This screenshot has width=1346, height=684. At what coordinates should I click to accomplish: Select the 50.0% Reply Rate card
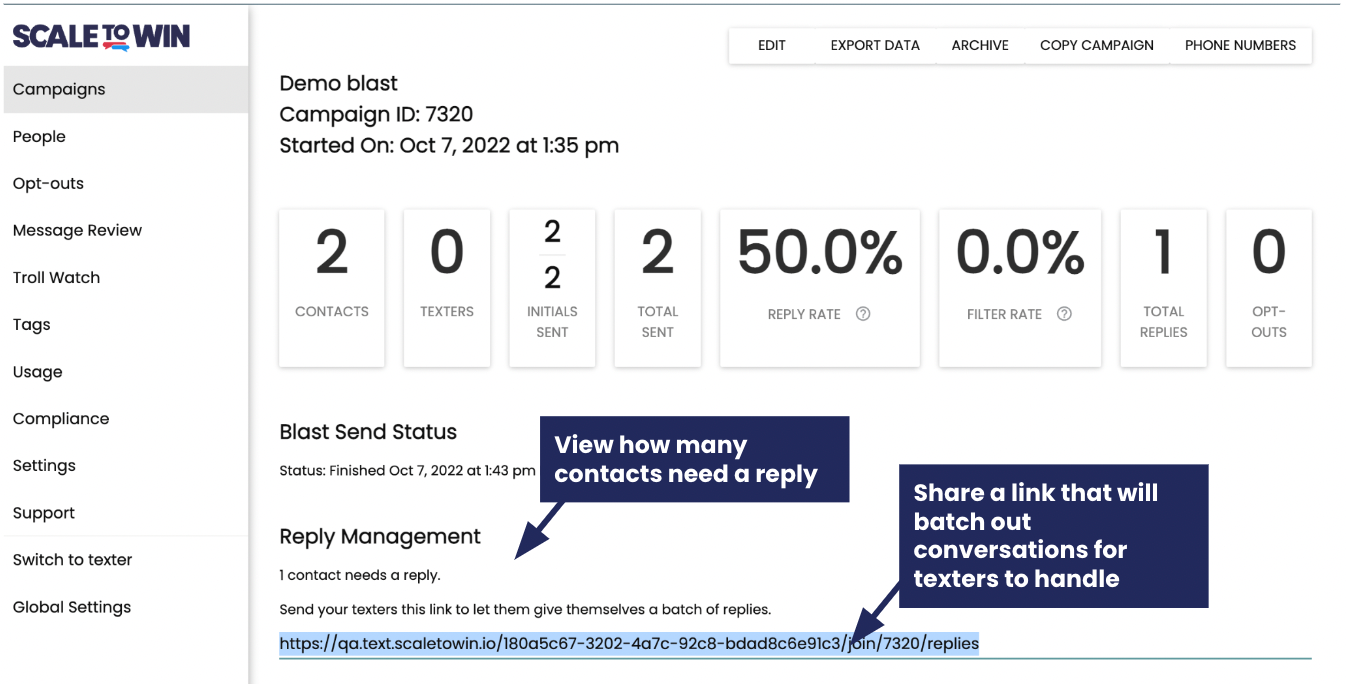[x=819, y=288]
